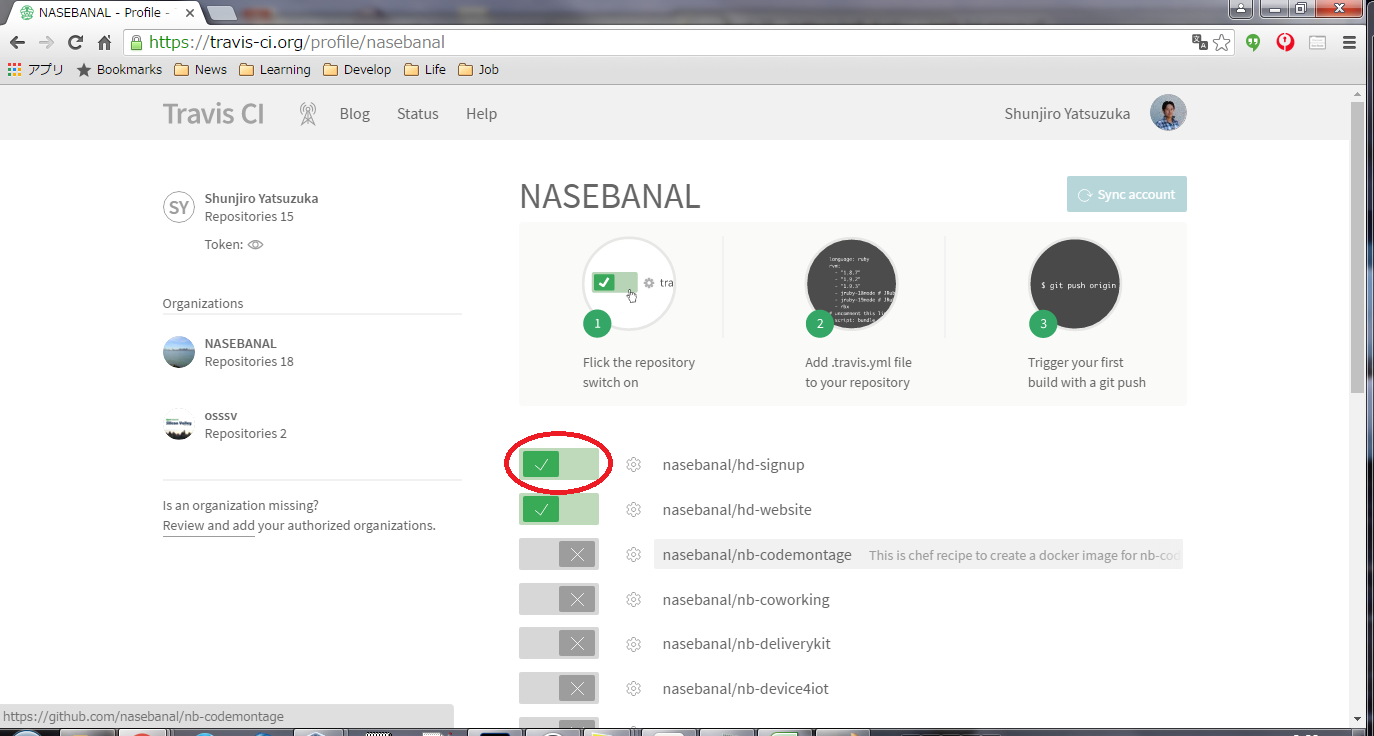Open the Chrome hamburger menu
Viewport: 1374px width, 736px height.
[1349, 42]
